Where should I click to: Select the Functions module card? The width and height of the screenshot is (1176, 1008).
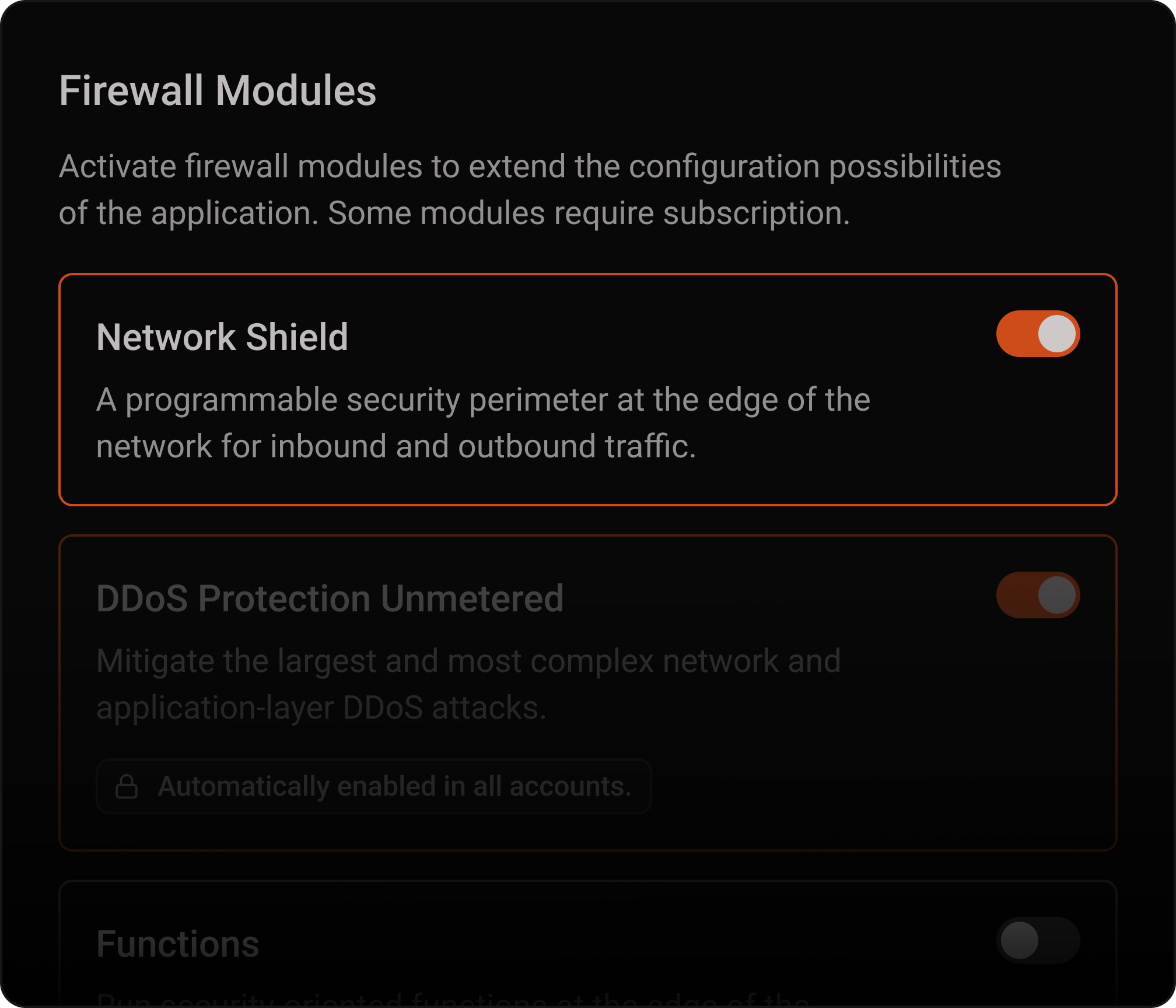pyautogui.click(x=588, y=945)
